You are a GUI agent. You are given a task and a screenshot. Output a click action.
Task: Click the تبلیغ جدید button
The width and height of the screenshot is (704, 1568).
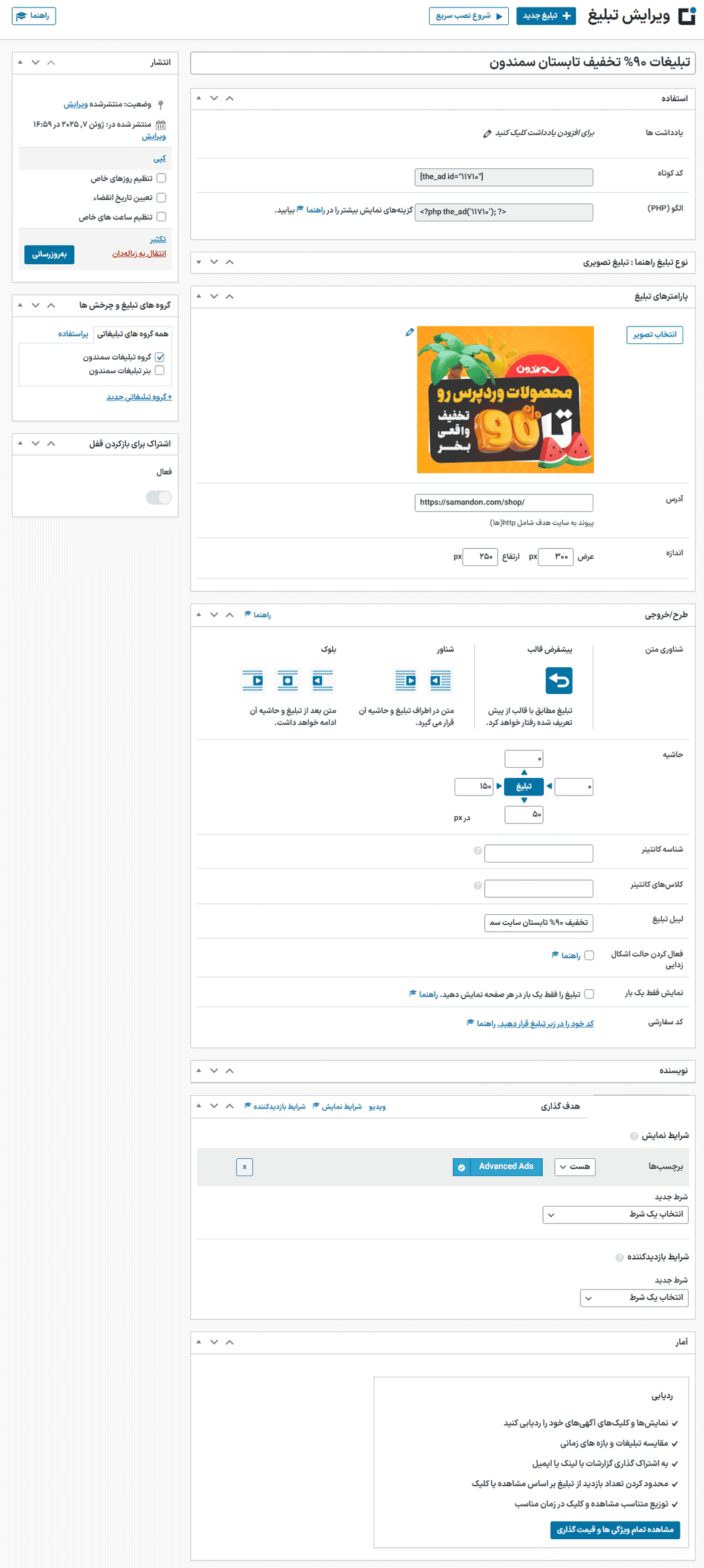coord(546,16)
